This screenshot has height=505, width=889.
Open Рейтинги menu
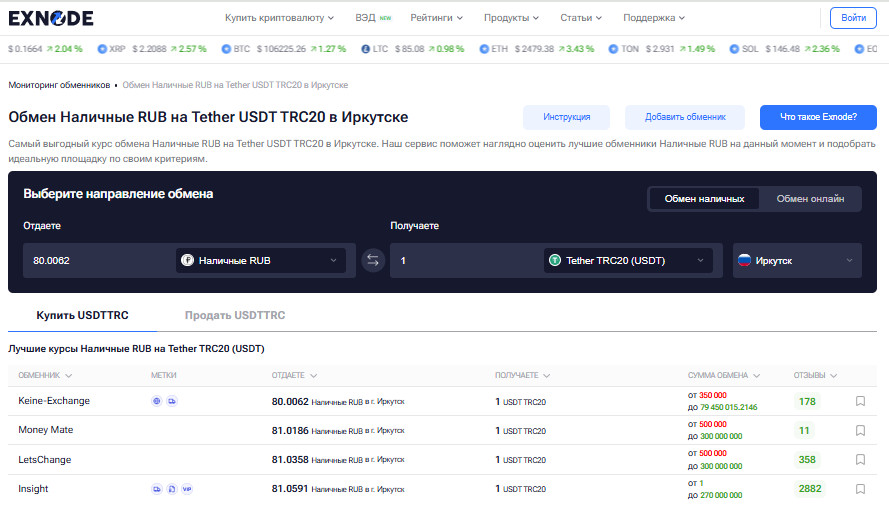[437, 18]
